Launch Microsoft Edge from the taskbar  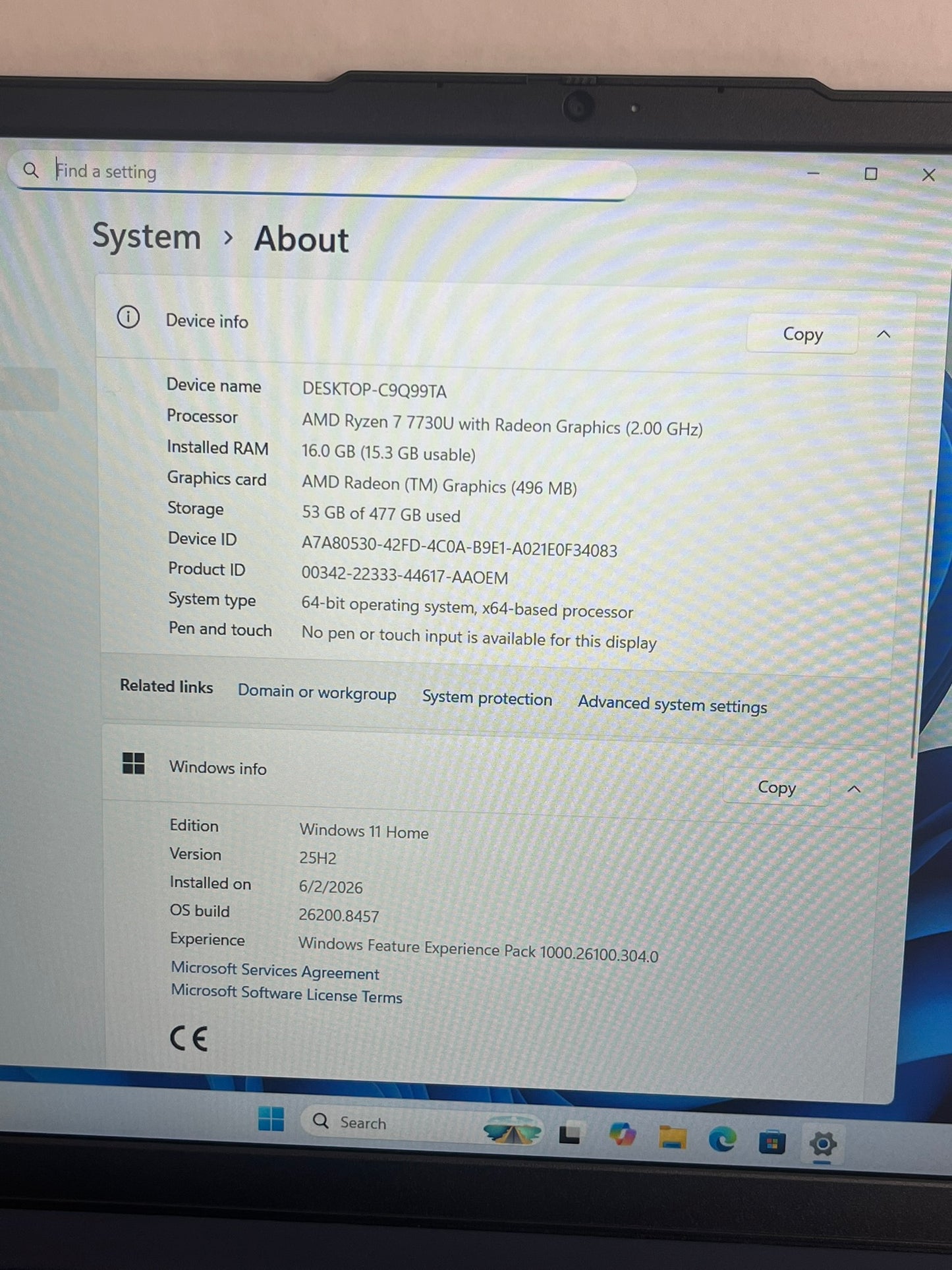[x=722, y=1140]
